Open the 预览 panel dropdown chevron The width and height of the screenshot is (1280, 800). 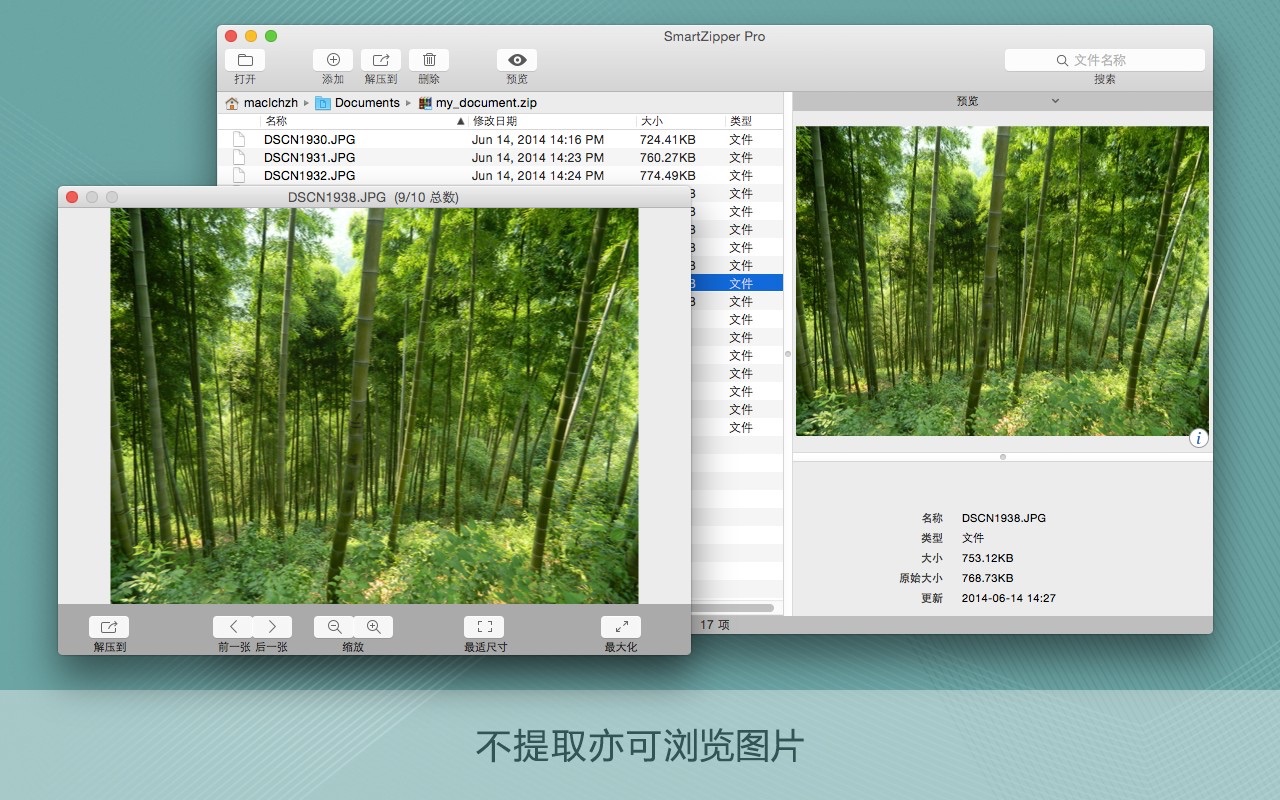coord(1055,100)
